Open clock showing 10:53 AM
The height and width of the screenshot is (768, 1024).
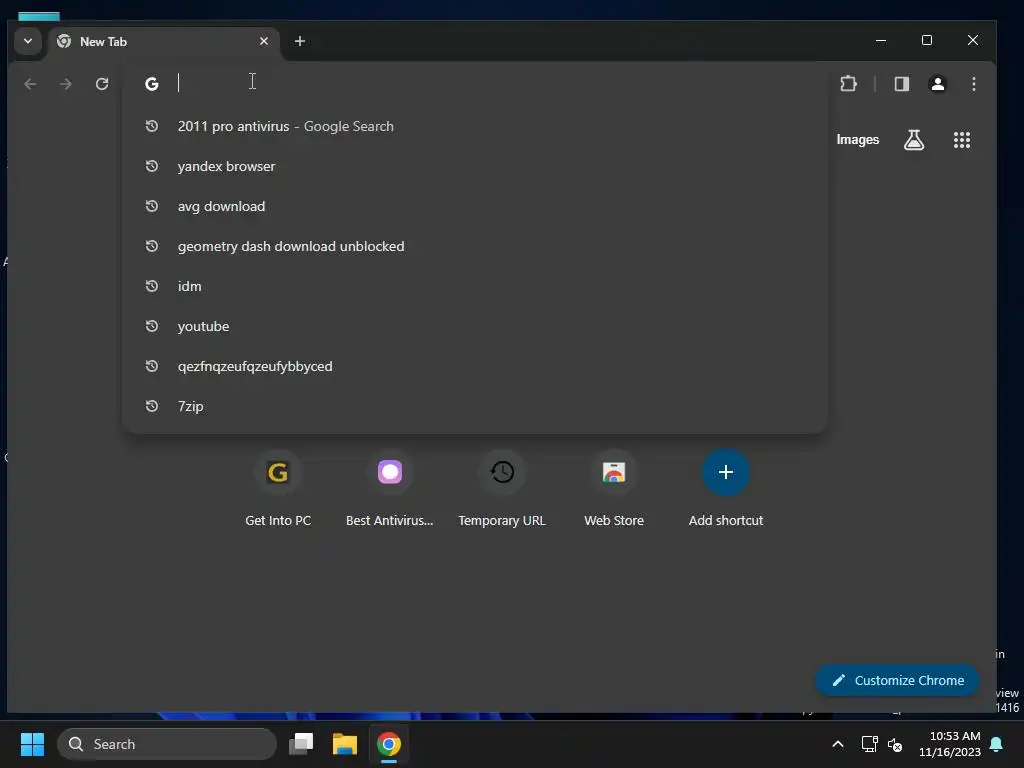point(950,744)
